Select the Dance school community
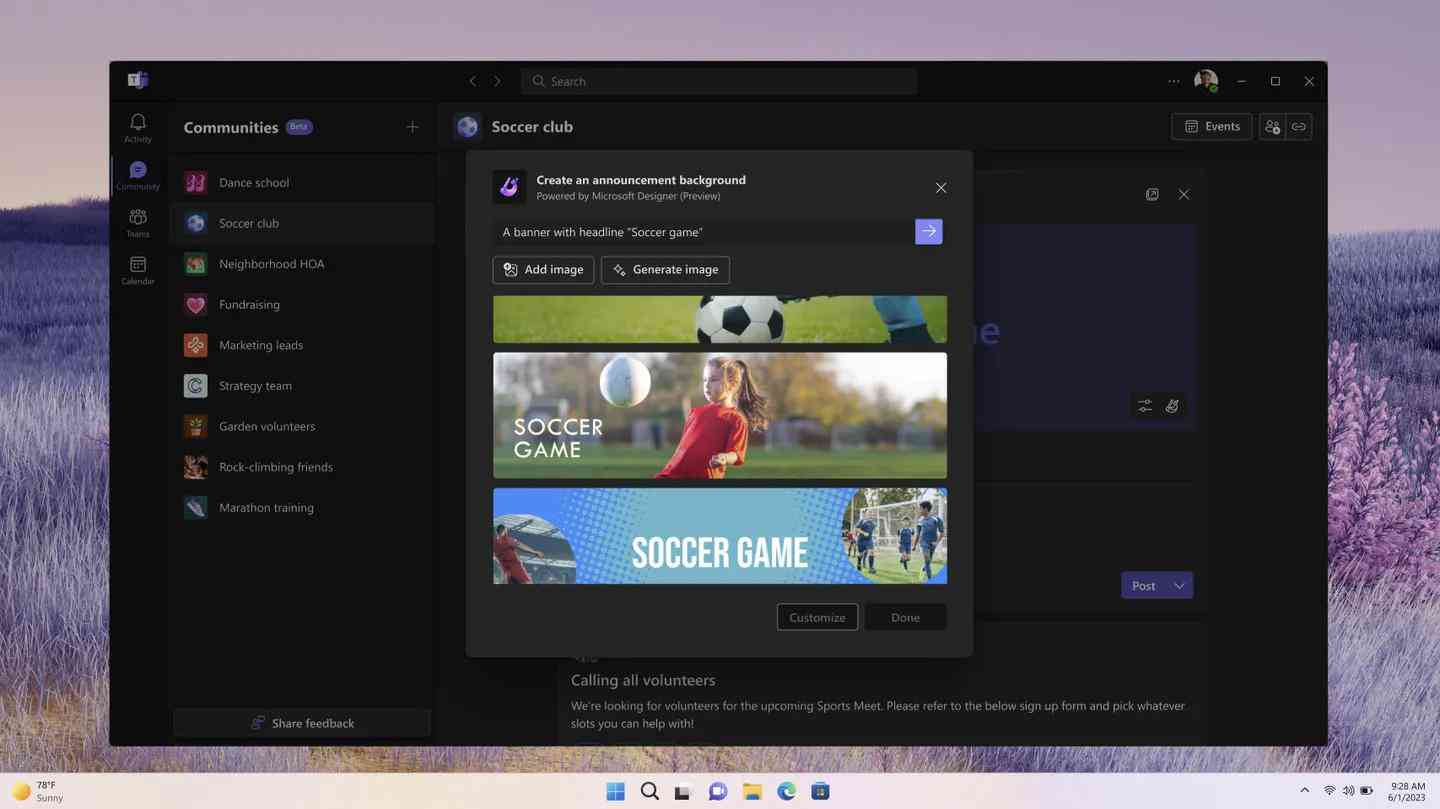 point(254,183)
